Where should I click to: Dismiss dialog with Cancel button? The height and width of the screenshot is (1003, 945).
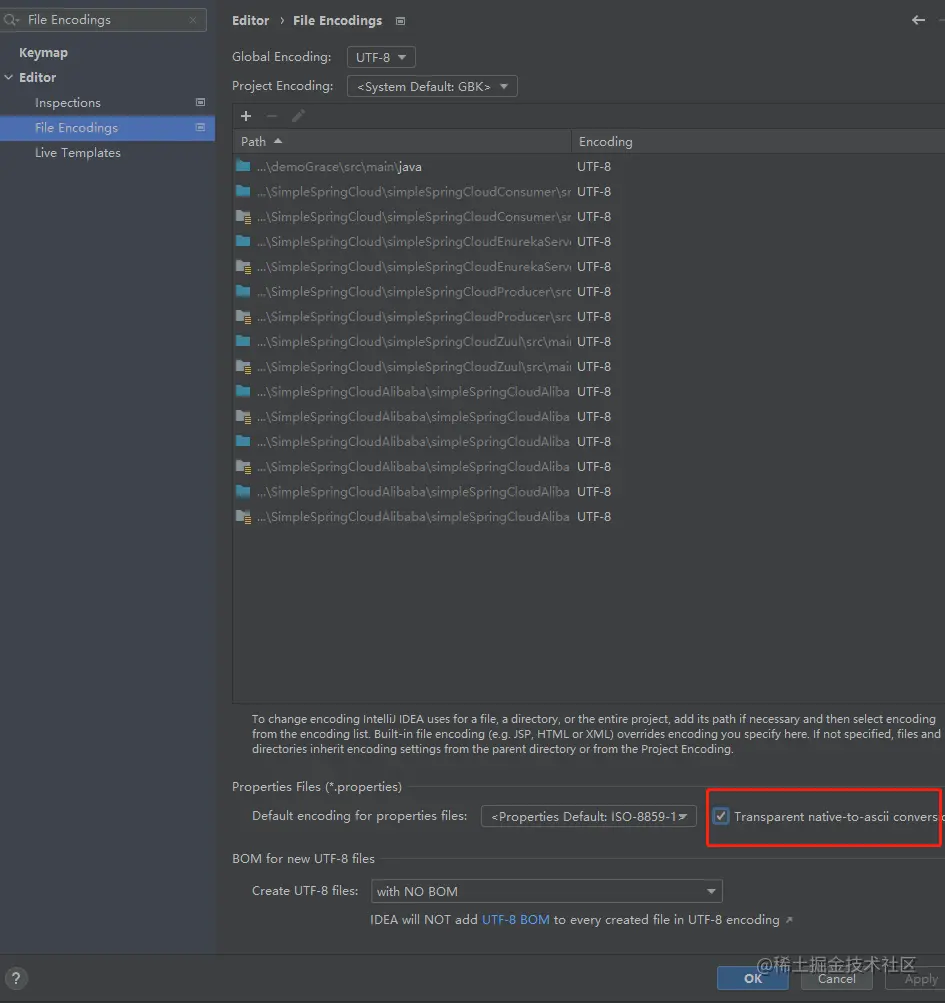point(836,978)
